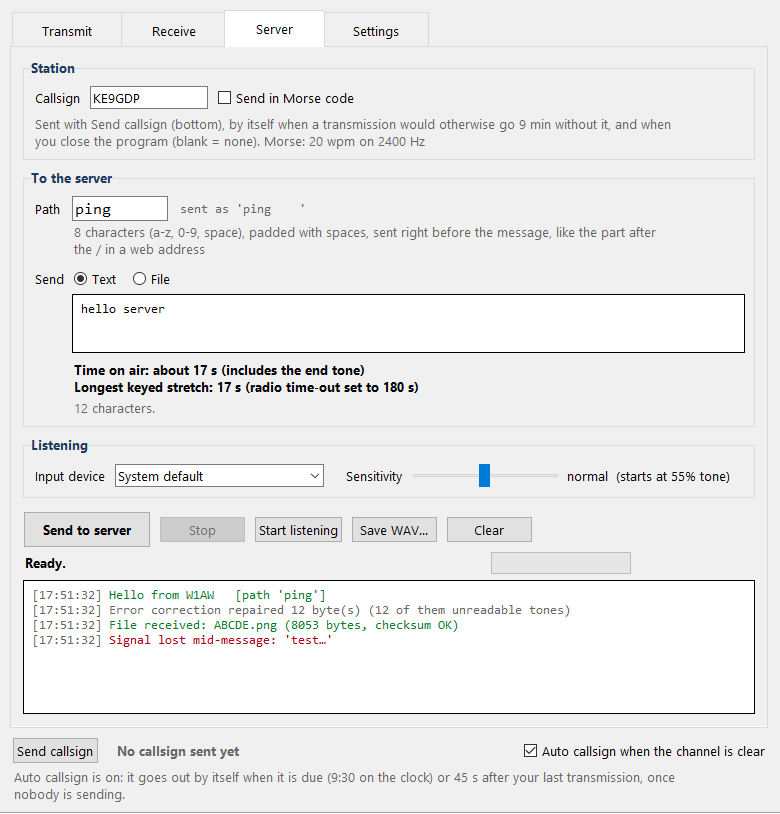Click 'Longest keyed stretch: 17 s' text

tap(246, 387)
